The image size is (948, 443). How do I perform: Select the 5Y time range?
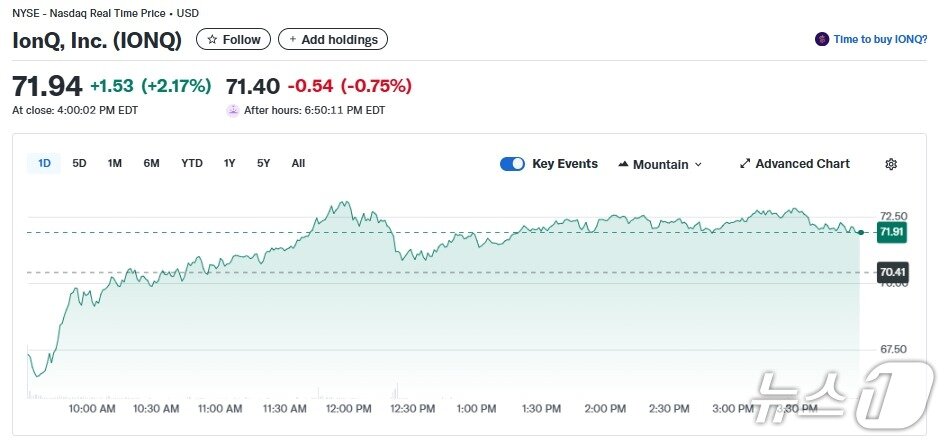263,163
